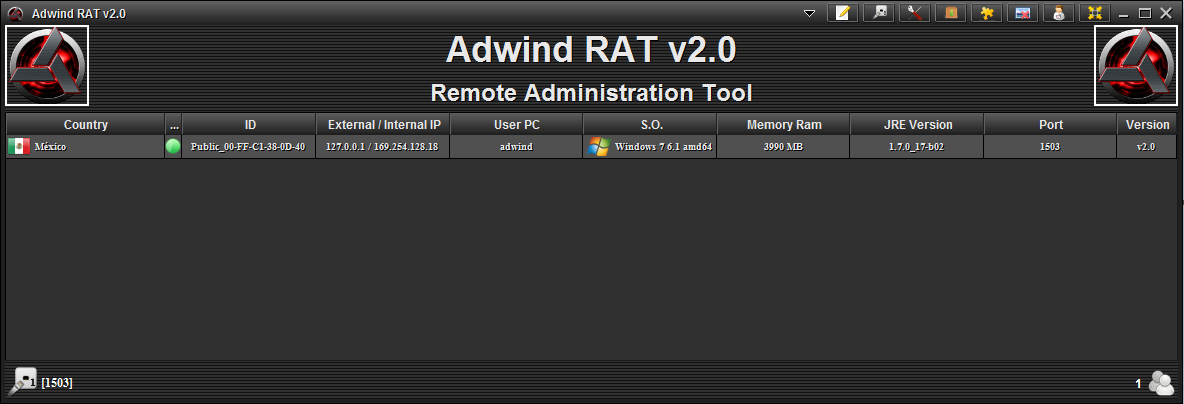The width and height of the screenshot is (1184, 404).
Task: Open the notepad with pencil toolbar icon
Action: click(x=843, y=13)
